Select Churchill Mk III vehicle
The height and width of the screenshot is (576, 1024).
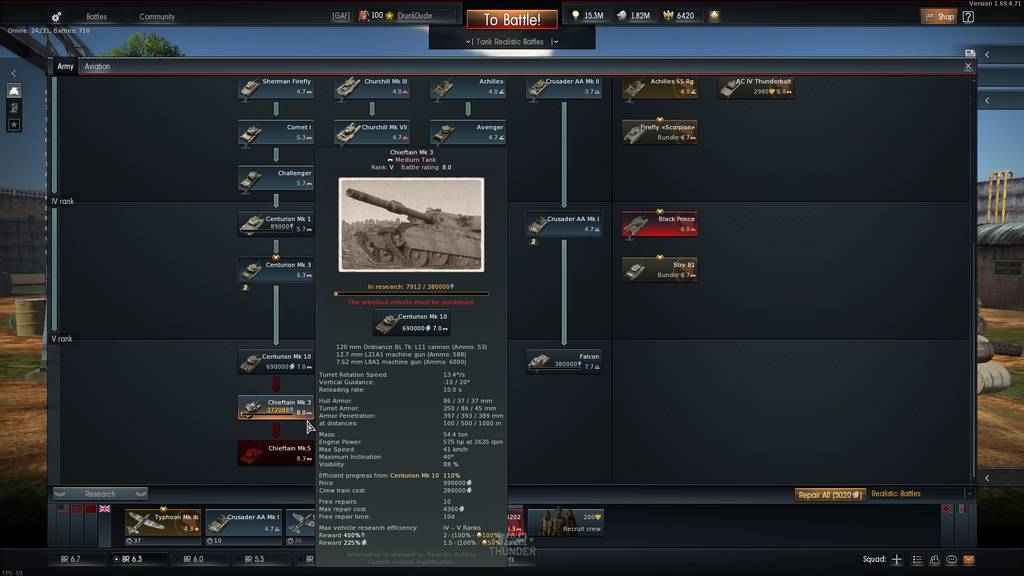(372, 87)
